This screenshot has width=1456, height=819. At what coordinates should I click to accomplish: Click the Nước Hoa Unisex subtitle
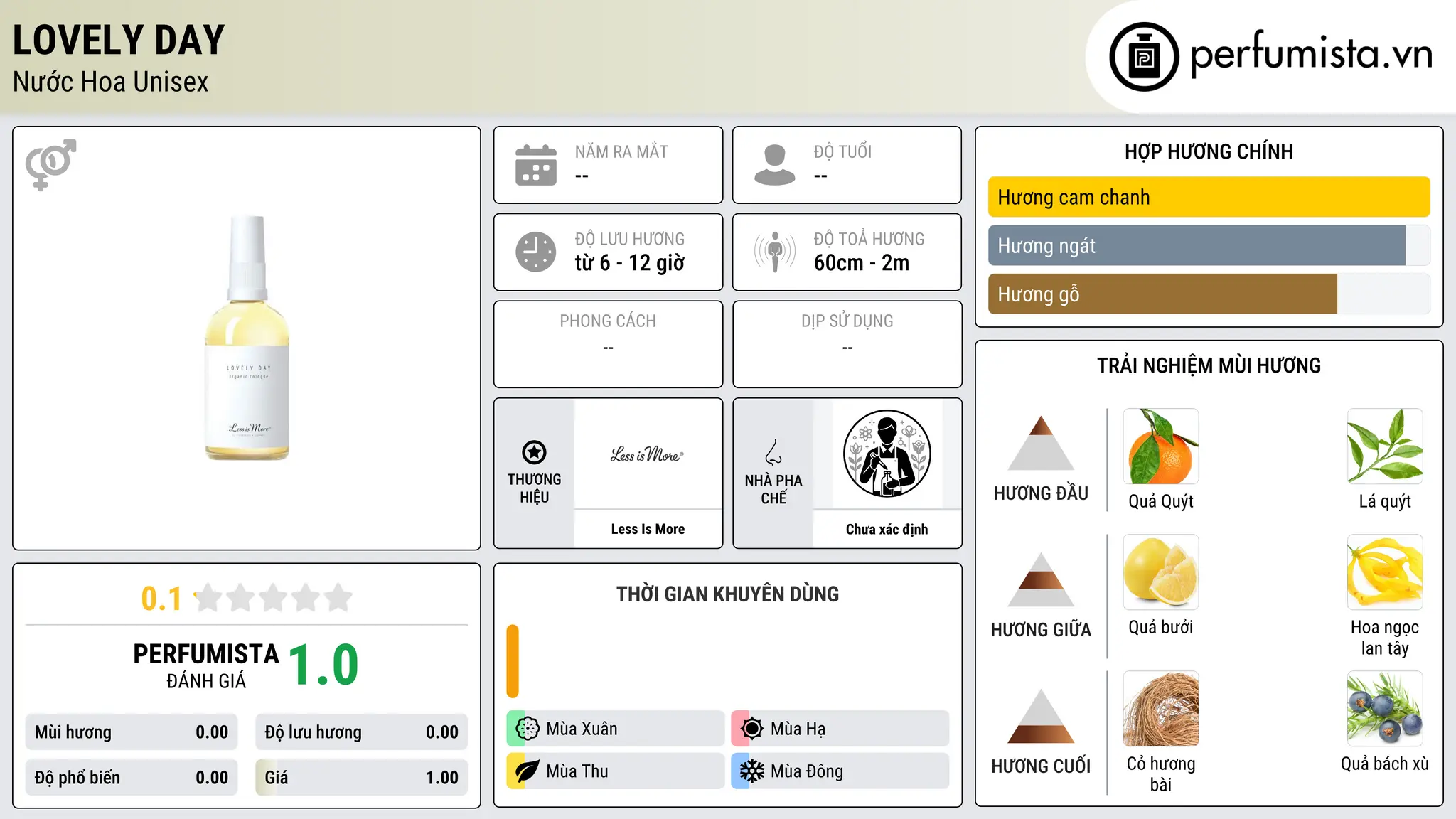pyautogui.click(x=111, y=82)
